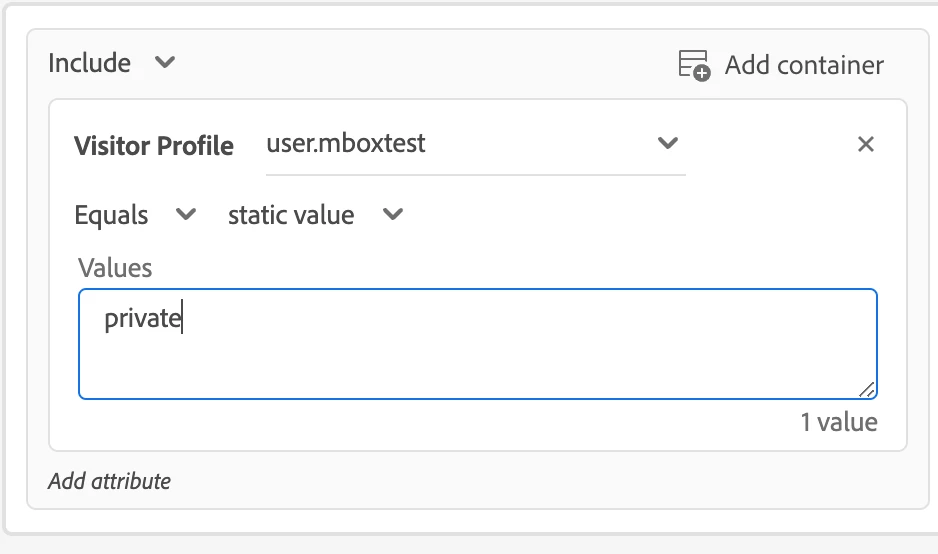The width and height of the screenshot is (938, 554).
Task: Click the chevron next to Include
Action: click(x=165, y=63)
